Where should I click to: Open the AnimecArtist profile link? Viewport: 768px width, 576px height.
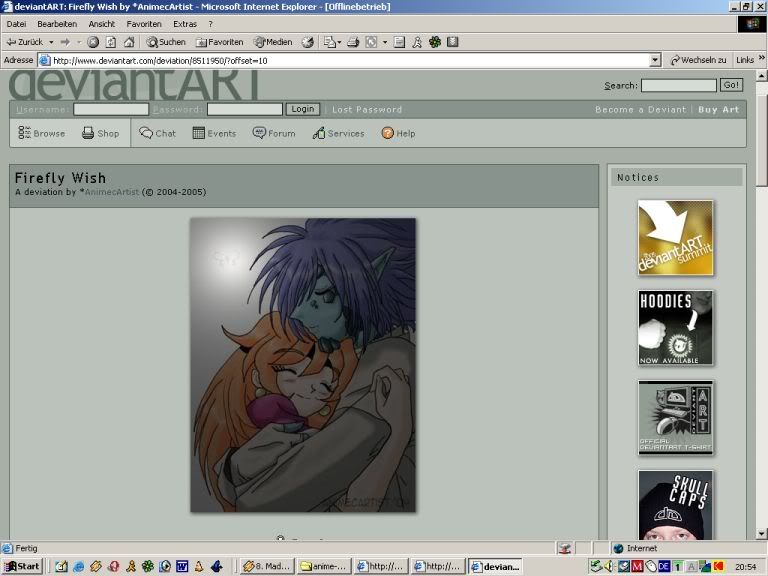pyautogui.click(x=112, y=192)
